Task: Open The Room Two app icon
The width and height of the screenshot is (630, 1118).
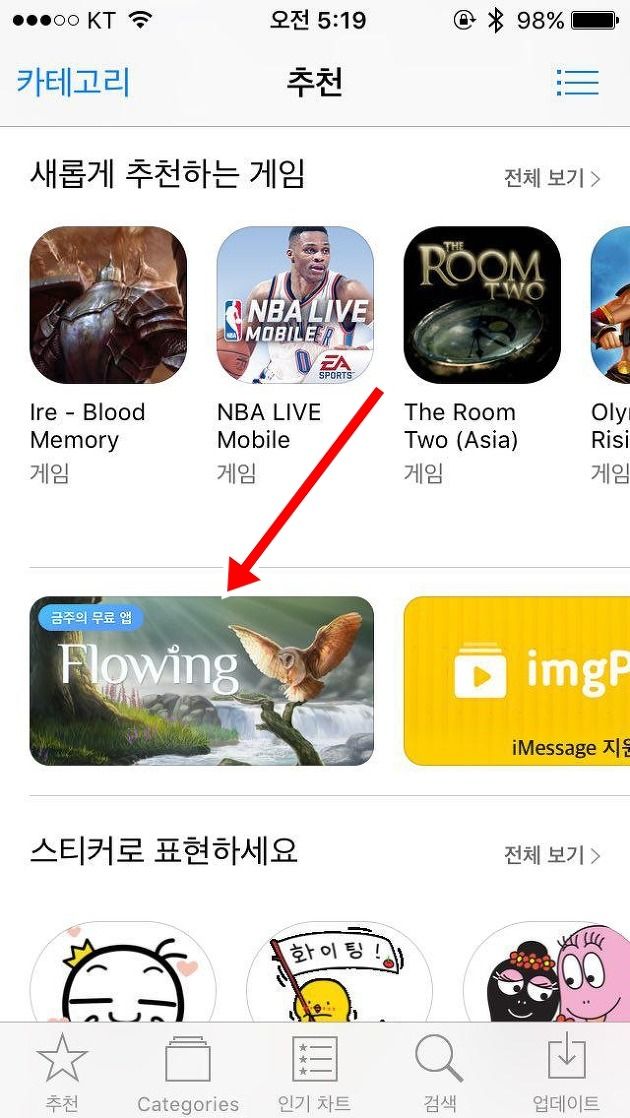Action: tap(482, 305)
